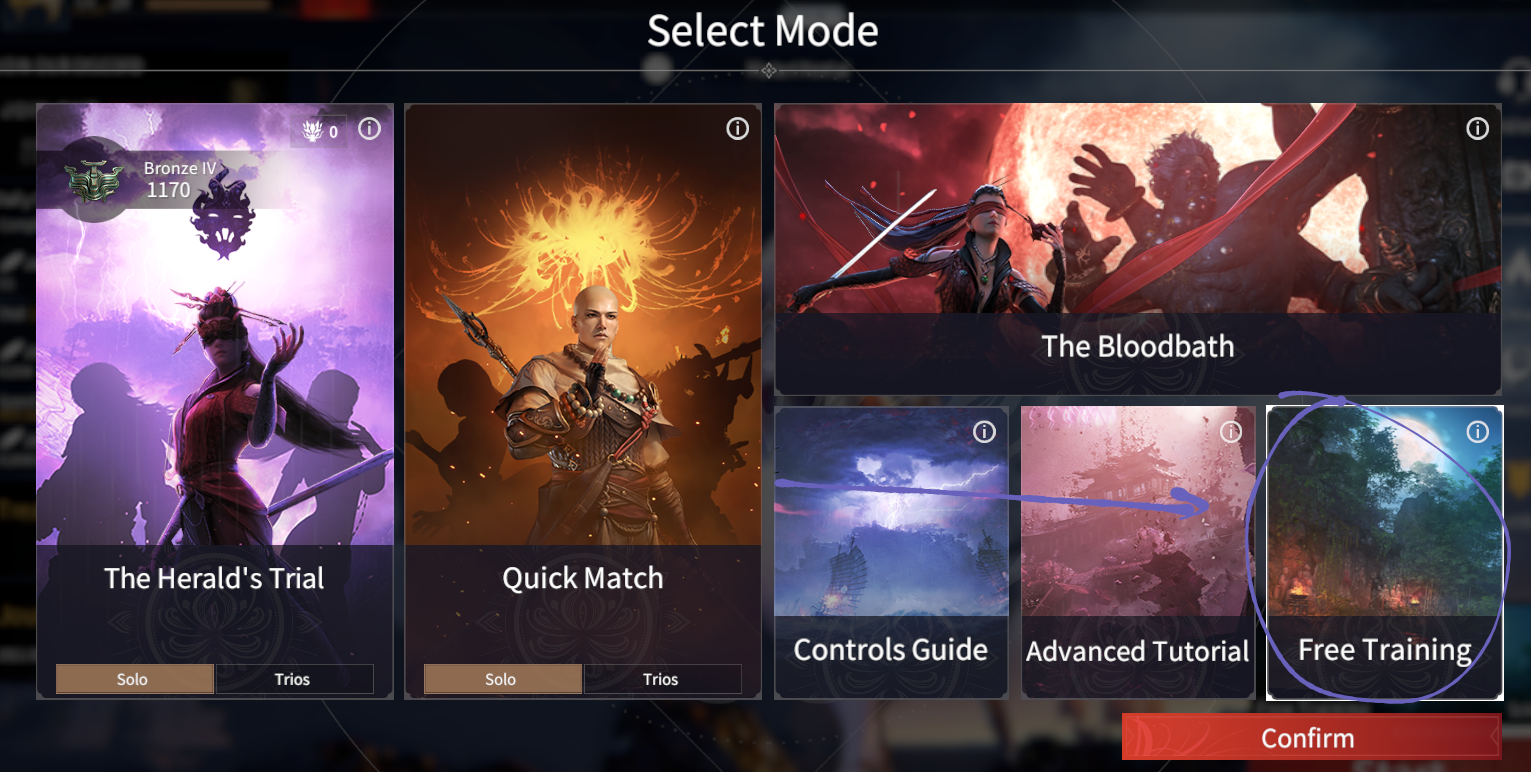The height and width of the screenshot is (772, 1531).
Task: Open info icon on The Bloodbath banner
Action: pyautogui.click(x=1477, y=129)
